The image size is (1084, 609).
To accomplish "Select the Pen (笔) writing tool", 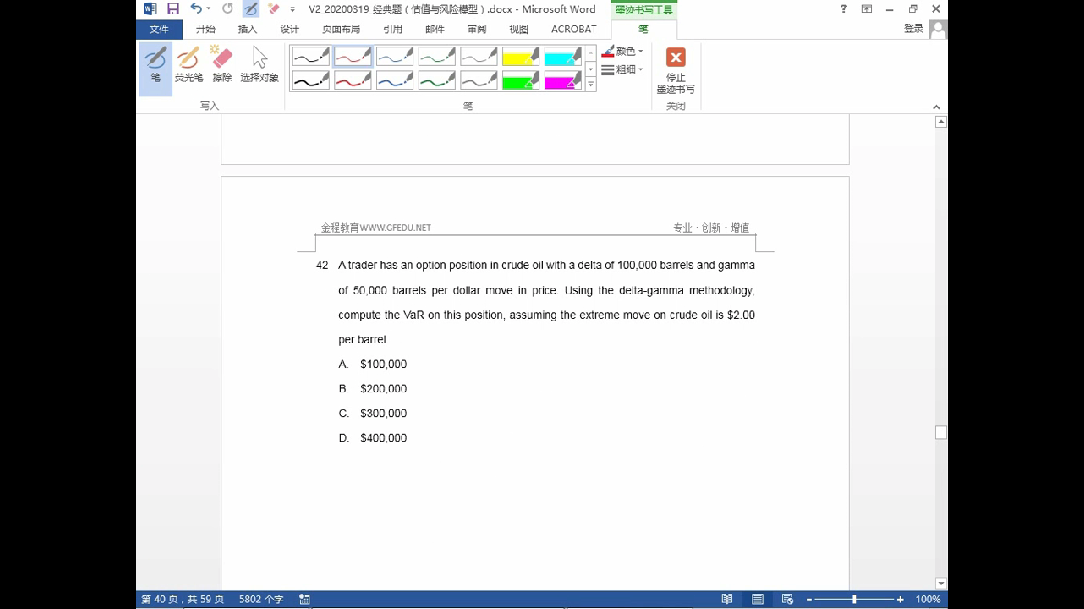I will [155, 66].
